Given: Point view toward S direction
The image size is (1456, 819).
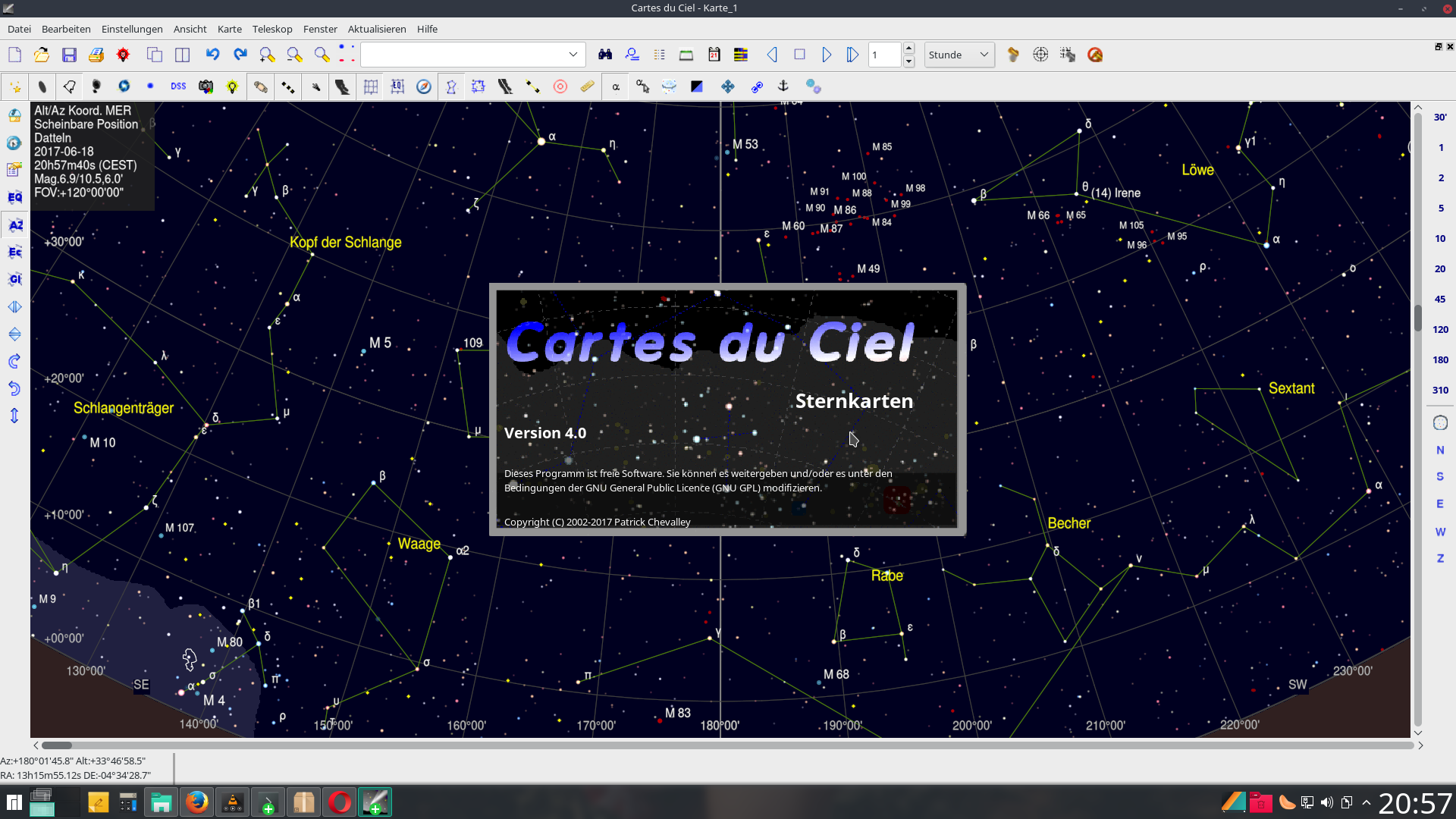Looking at the screenshot, I should point(1440,476).
